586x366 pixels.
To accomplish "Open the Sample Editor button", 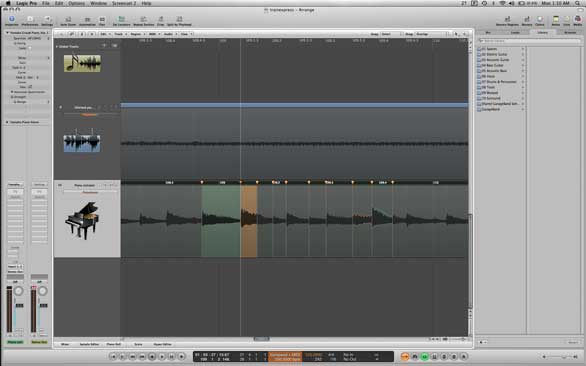I will 89,344.
